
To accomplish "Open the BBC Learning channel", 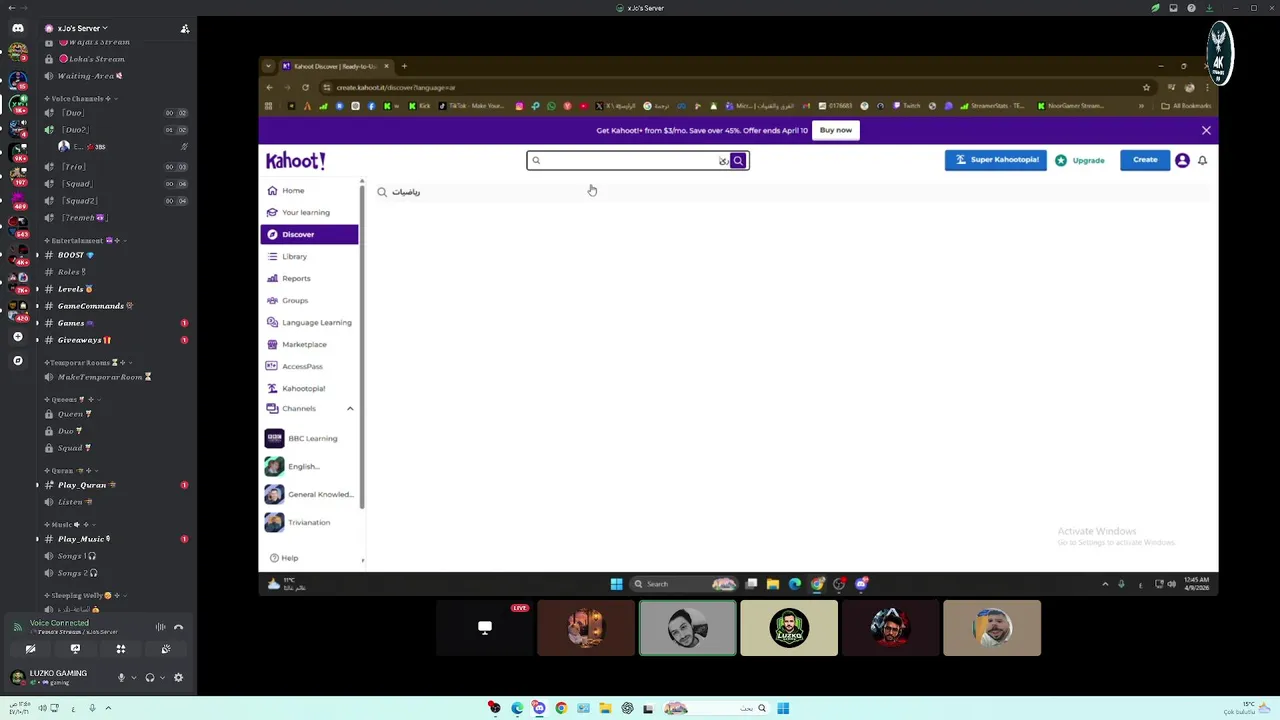I will (309, 438).
